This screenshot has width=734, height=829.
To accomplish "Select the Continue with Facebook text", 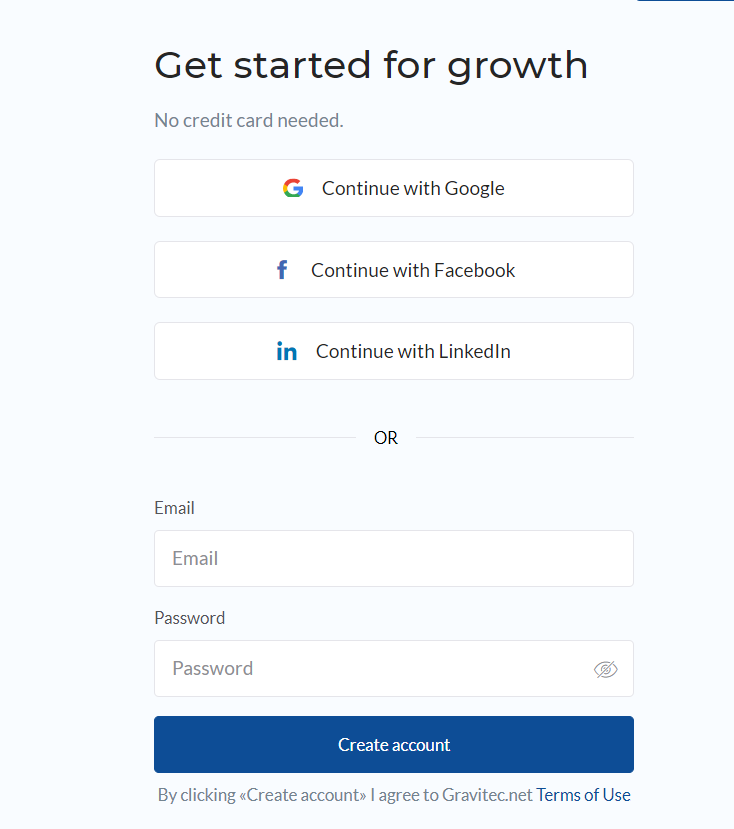I will click(x=413, y=270).
